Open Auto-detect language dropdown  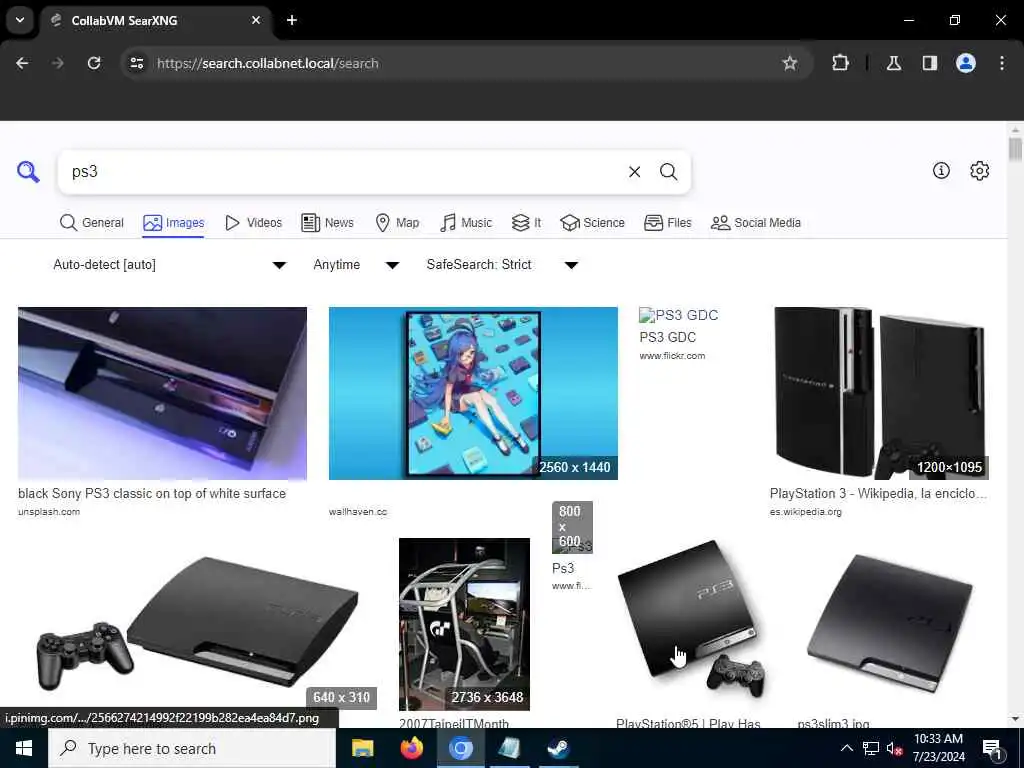pyautogui.click(x=170, y=264)
